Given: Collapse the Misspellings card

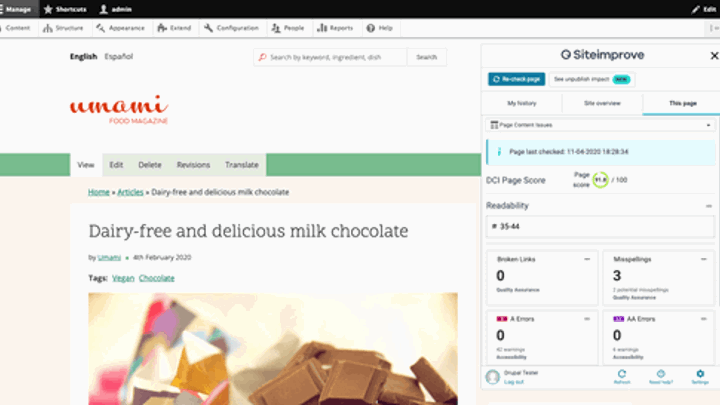Looking at the screenshot, I should pyautogui.click(x=703, y=259).
